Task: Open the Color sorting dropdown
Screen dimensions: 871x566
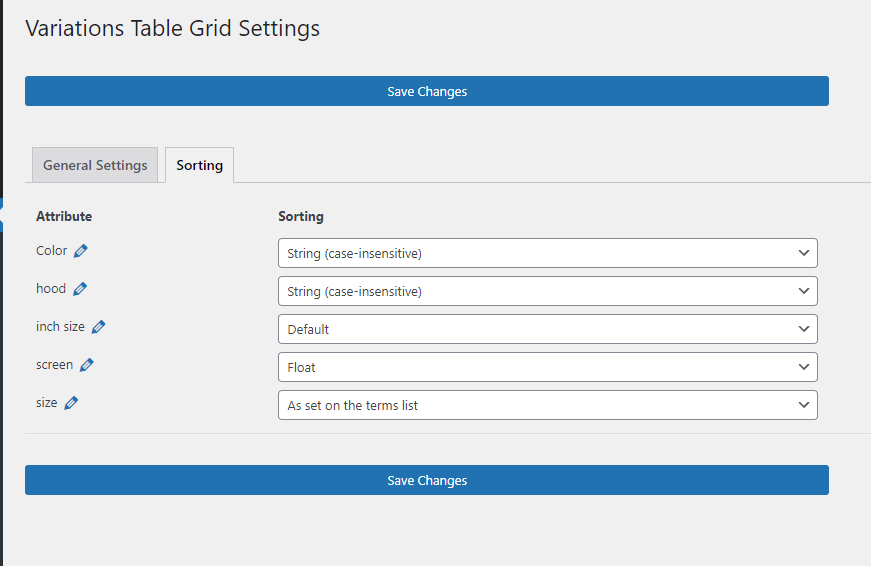Action: tap(547, 253)
